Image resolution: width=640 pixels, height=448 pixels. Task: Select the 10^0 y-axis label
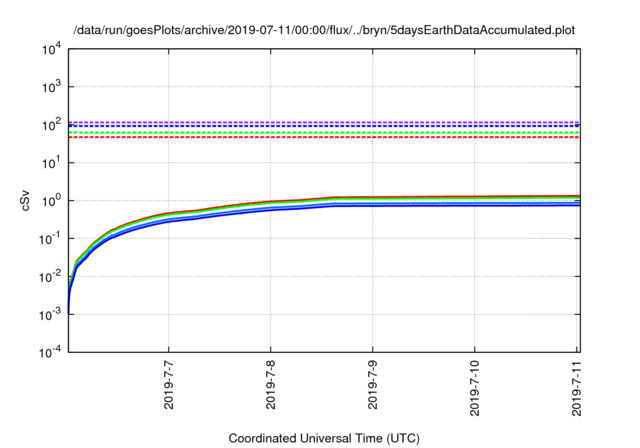pyautogui.click(x=52, y=201)
